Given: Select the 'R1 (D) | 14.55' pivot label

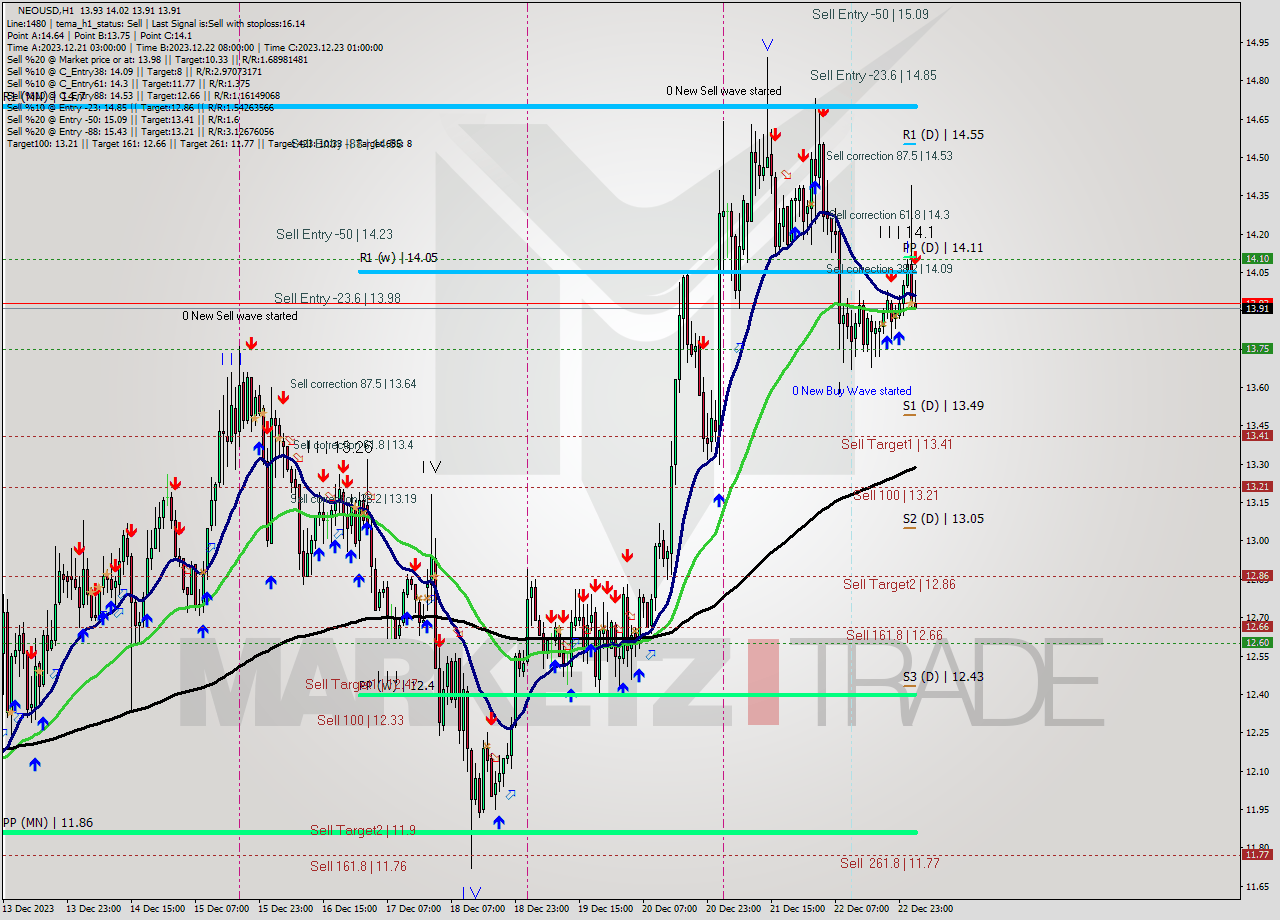Looking at the screenshot, I should point(943,134).
